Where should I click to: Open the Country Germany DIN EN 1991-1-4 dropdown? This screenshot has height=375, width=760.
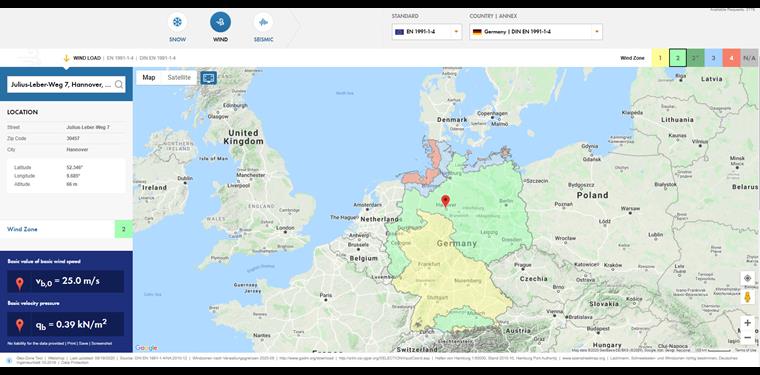[x=536, y=32]
